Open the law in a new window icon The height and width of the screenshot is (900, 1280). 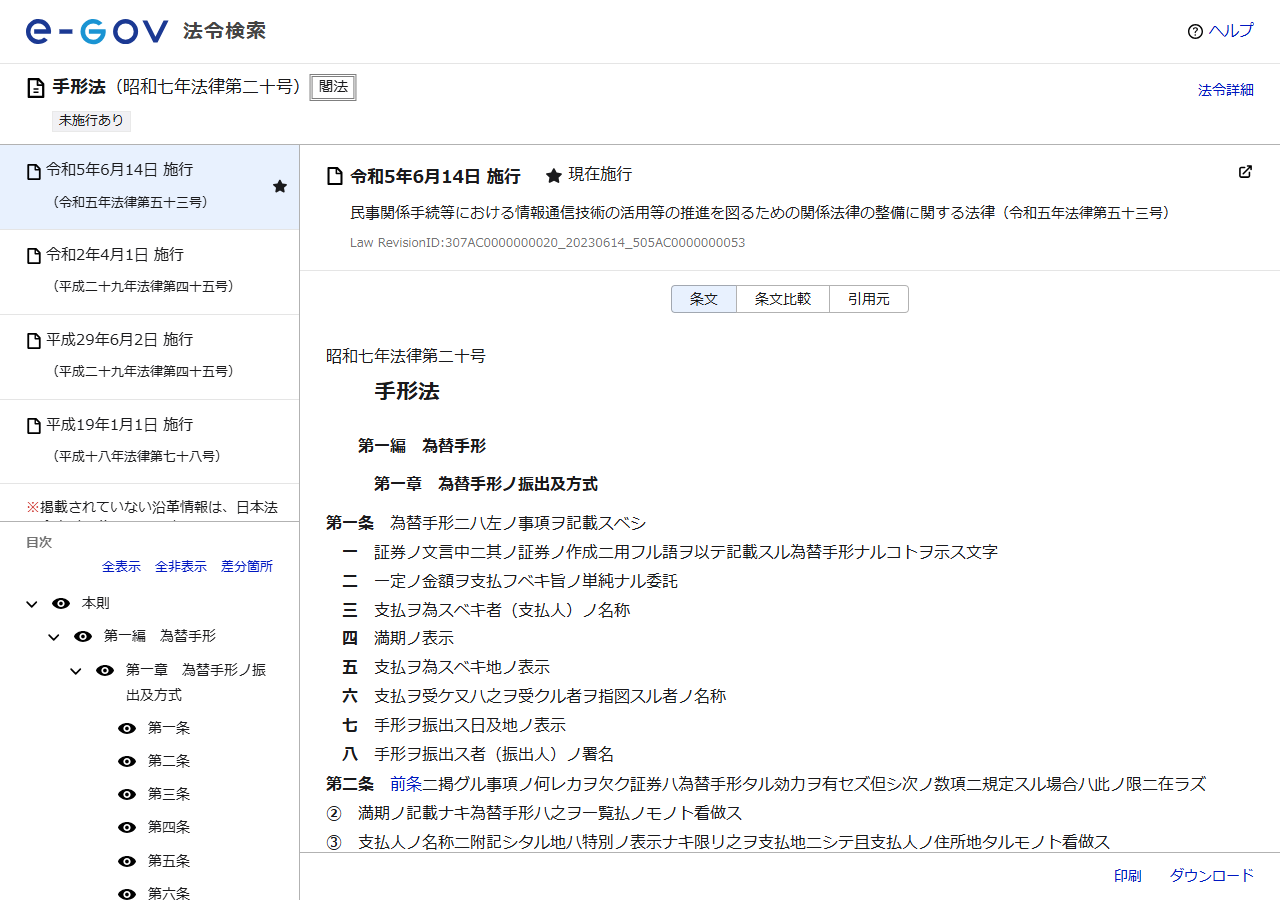pyautogui.click(x=1245, y=172)
